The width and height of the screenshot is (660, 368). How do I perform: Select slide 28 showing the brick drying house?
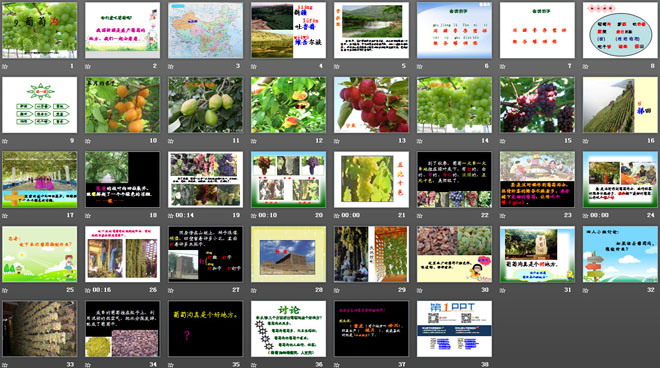(288, 254)
